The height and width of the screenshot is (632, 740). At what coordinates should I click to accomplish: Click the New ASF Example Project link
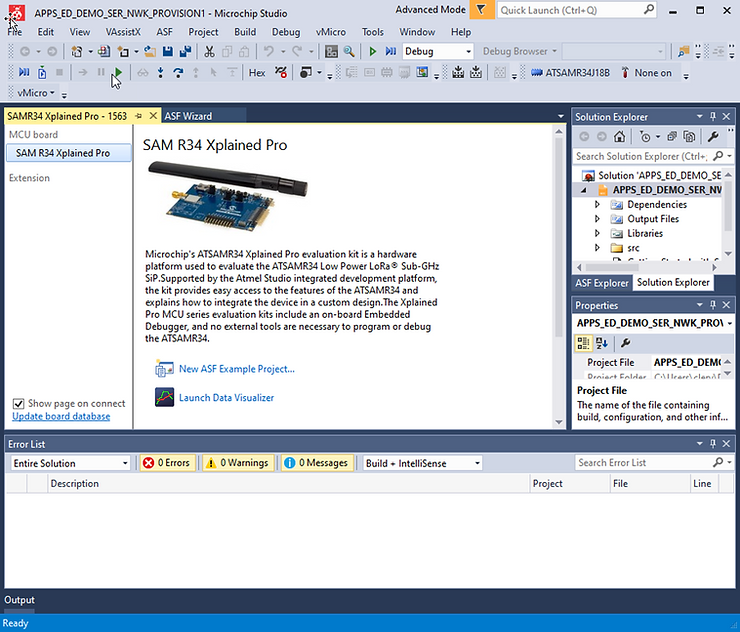pos(236,369)
